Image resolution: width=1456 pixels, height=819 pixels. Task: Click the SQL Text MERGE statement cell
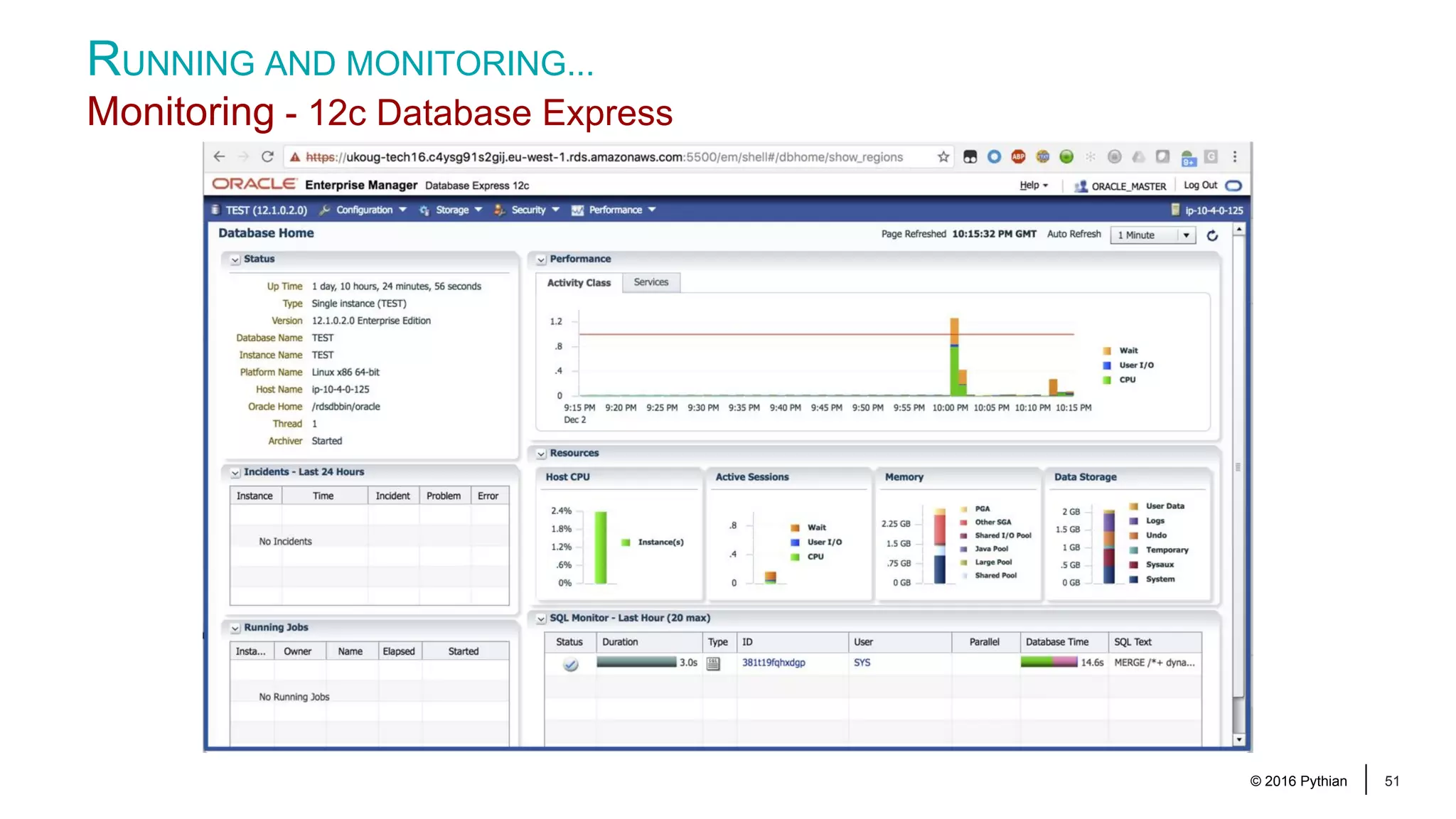coord(1155,663)
